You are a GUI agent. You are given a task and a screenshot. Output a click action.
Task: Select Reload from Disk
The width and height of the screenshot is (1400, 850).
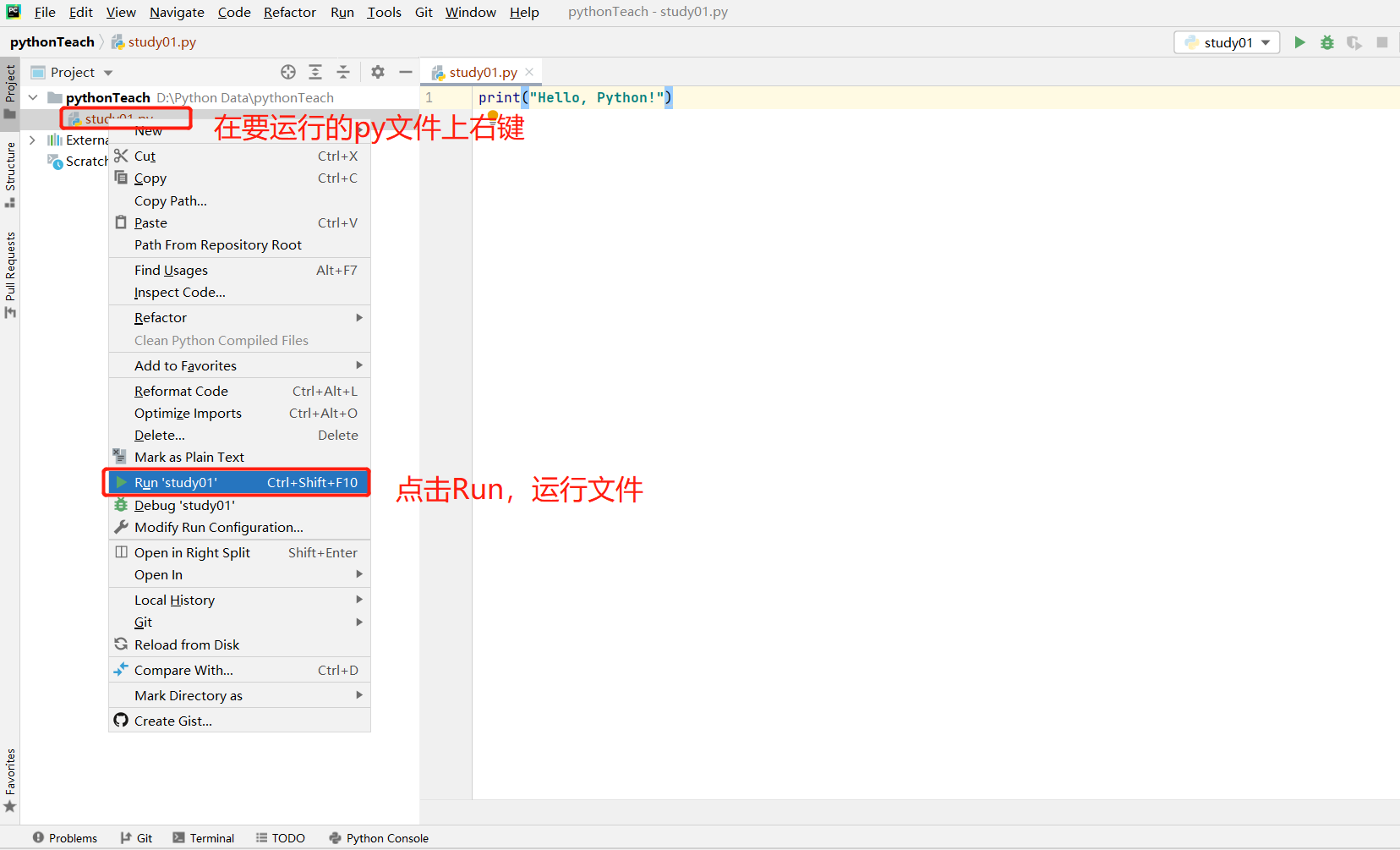click(x=240, y=644)
